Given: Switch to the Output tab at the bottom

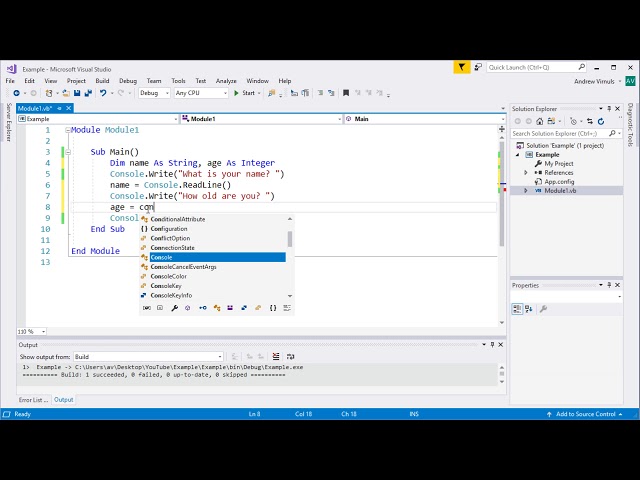Looking at the screenshot, I should (x=63, y=400).
